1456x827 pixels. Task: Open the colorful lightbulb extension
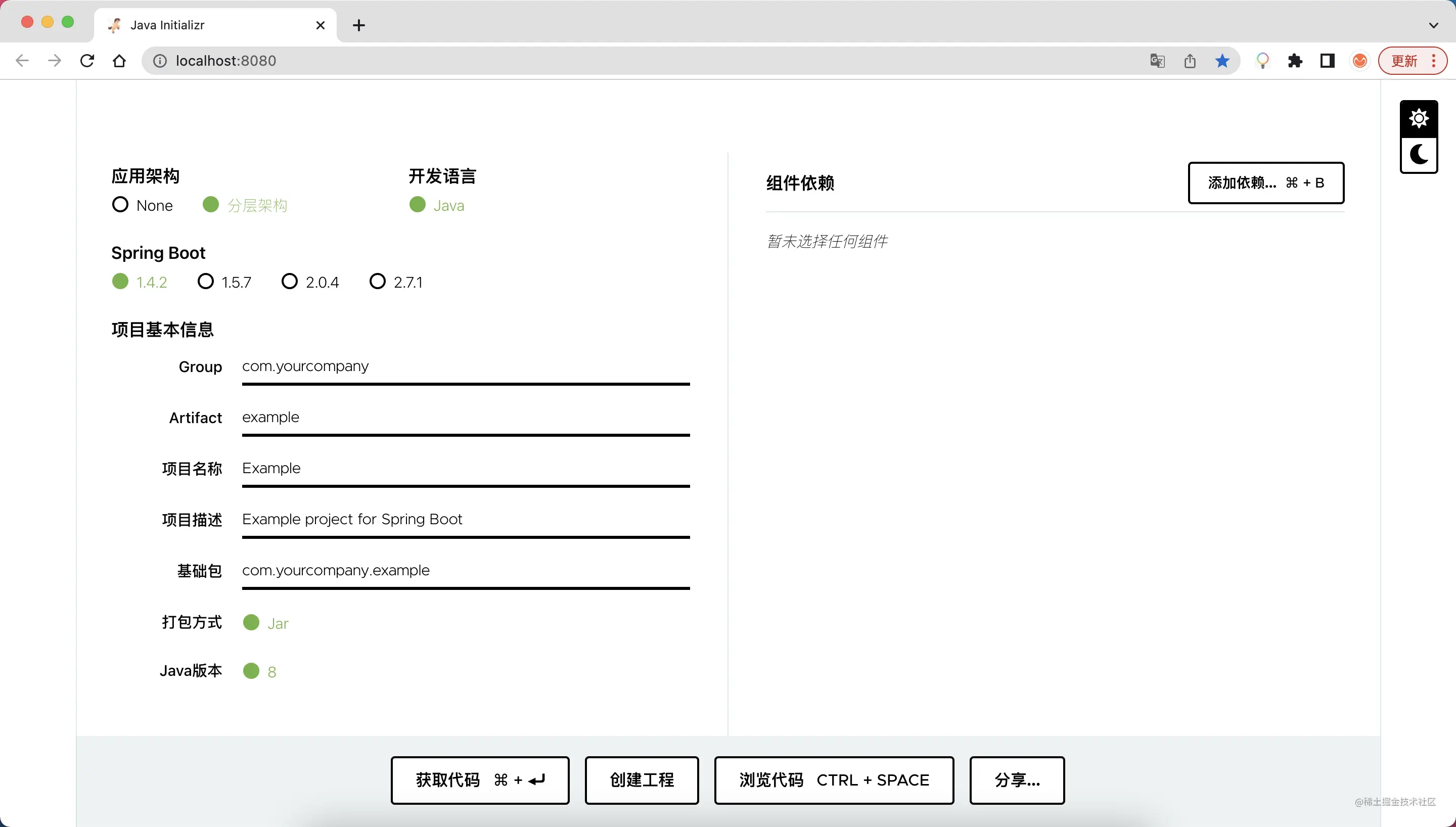click(1262, 61)
